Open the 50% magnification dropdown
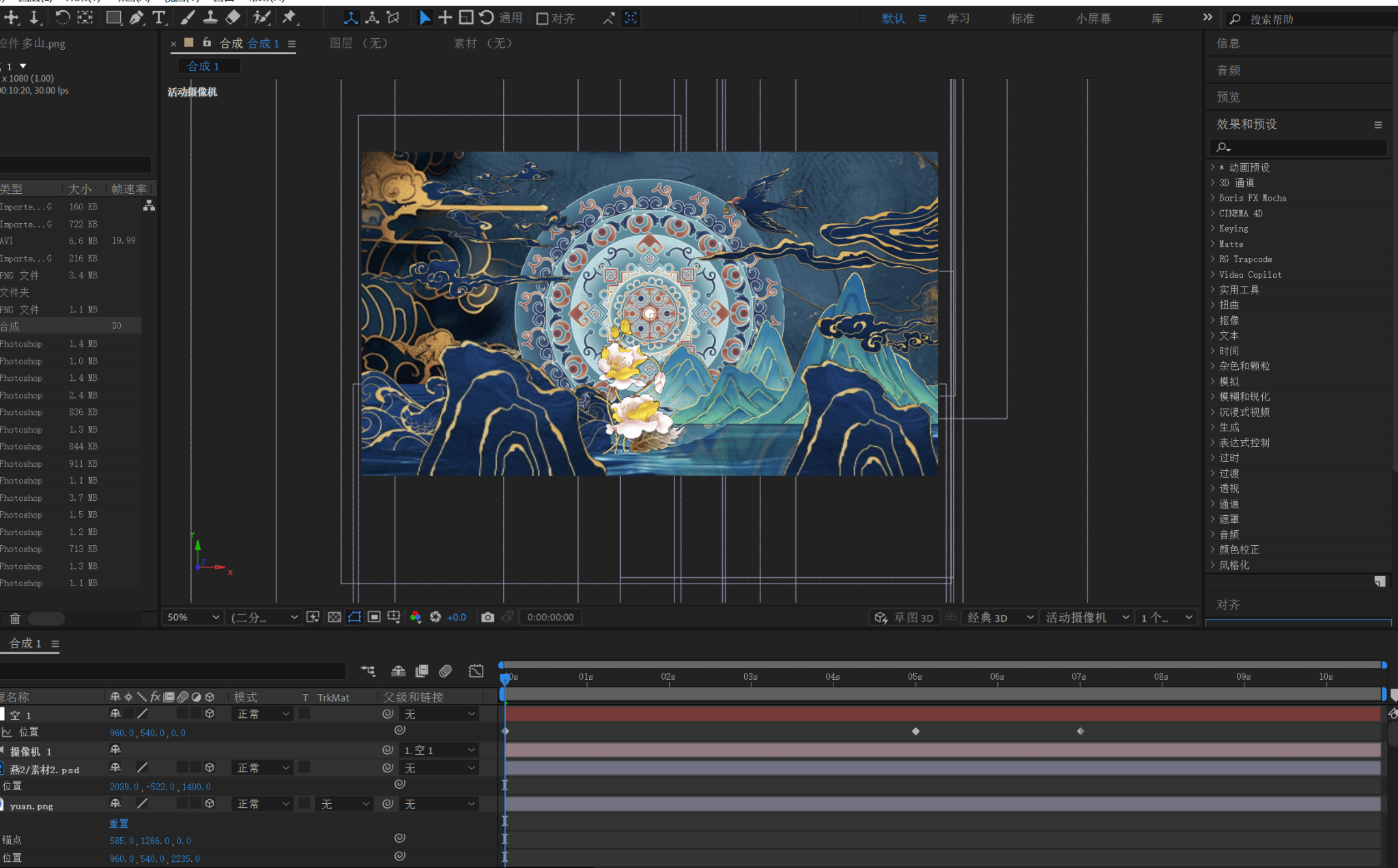The width and height of the screenshot is (1398, 868). 194,617
